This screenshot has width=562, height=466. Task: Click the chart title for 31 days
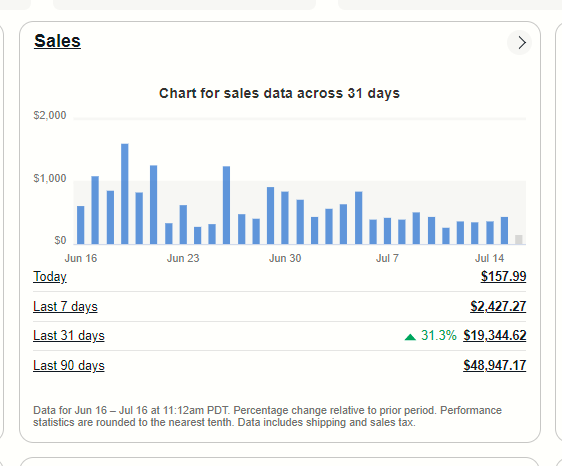pyautogui.click(x=279, y=93)
